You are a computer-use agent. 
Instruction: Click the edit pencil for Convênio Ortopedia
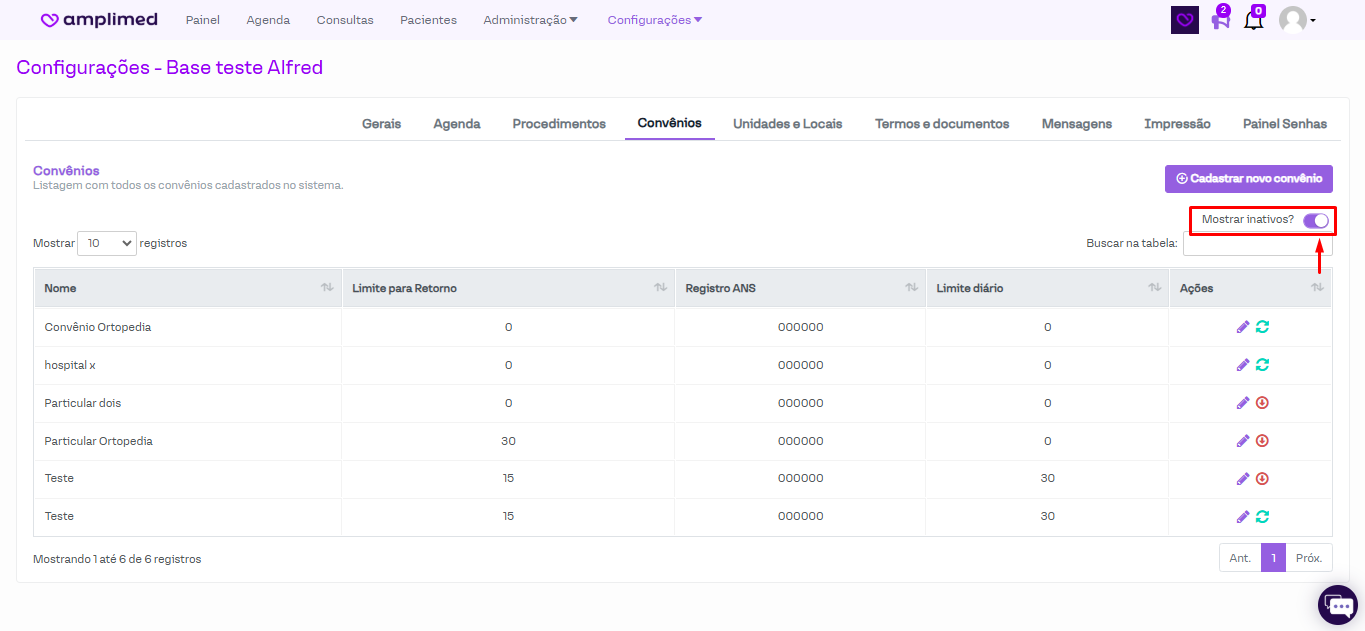pyautogui.click(x=1243, y=327)
